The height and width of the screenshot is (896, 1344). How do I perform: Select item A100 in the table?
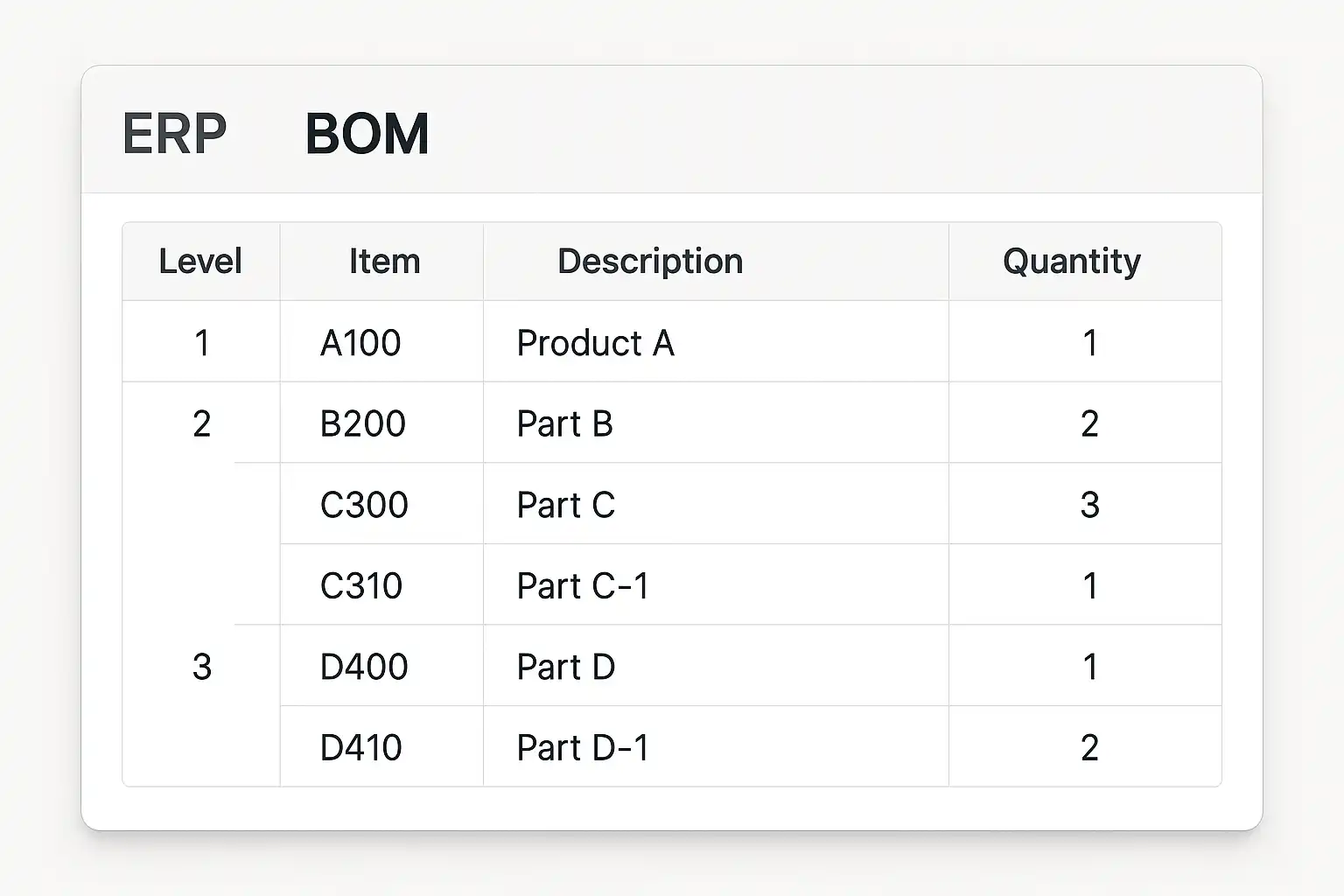360,343
